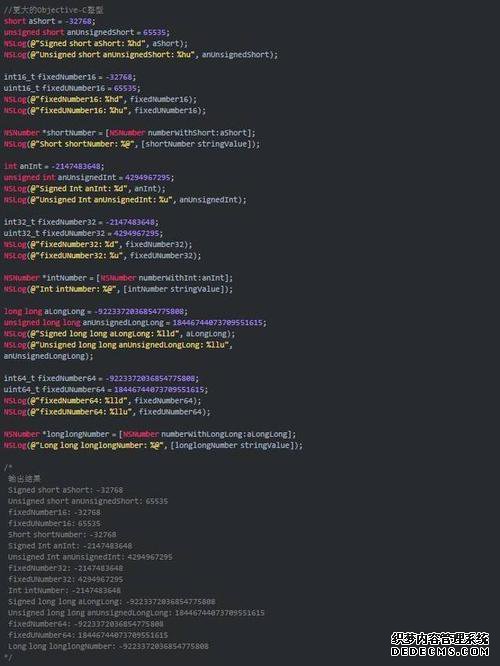Viewport: 500px width, 666px height.
Task: Click the int anInt declaration line
Action: [x=54, y=166]
